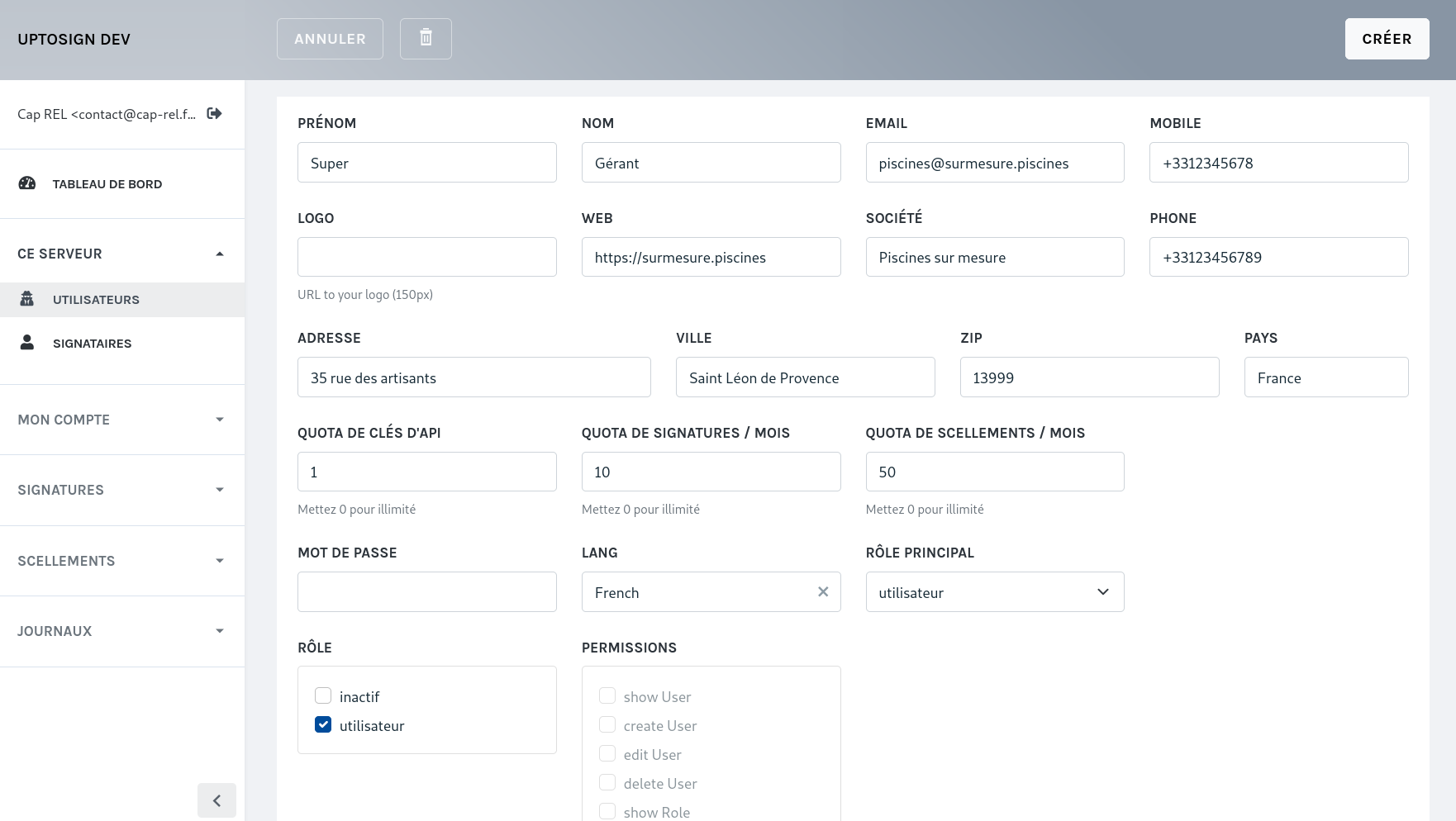Clear the French language selection
Screen dimensions: 1456x821
(823, 591)
